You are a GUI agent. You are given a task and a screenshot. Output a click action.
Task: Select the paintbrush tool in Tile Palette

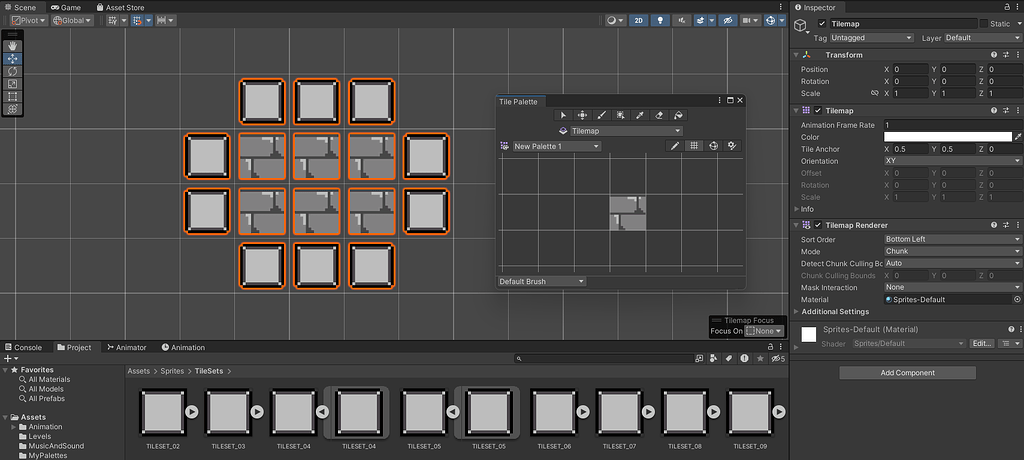tap(602, 115)
